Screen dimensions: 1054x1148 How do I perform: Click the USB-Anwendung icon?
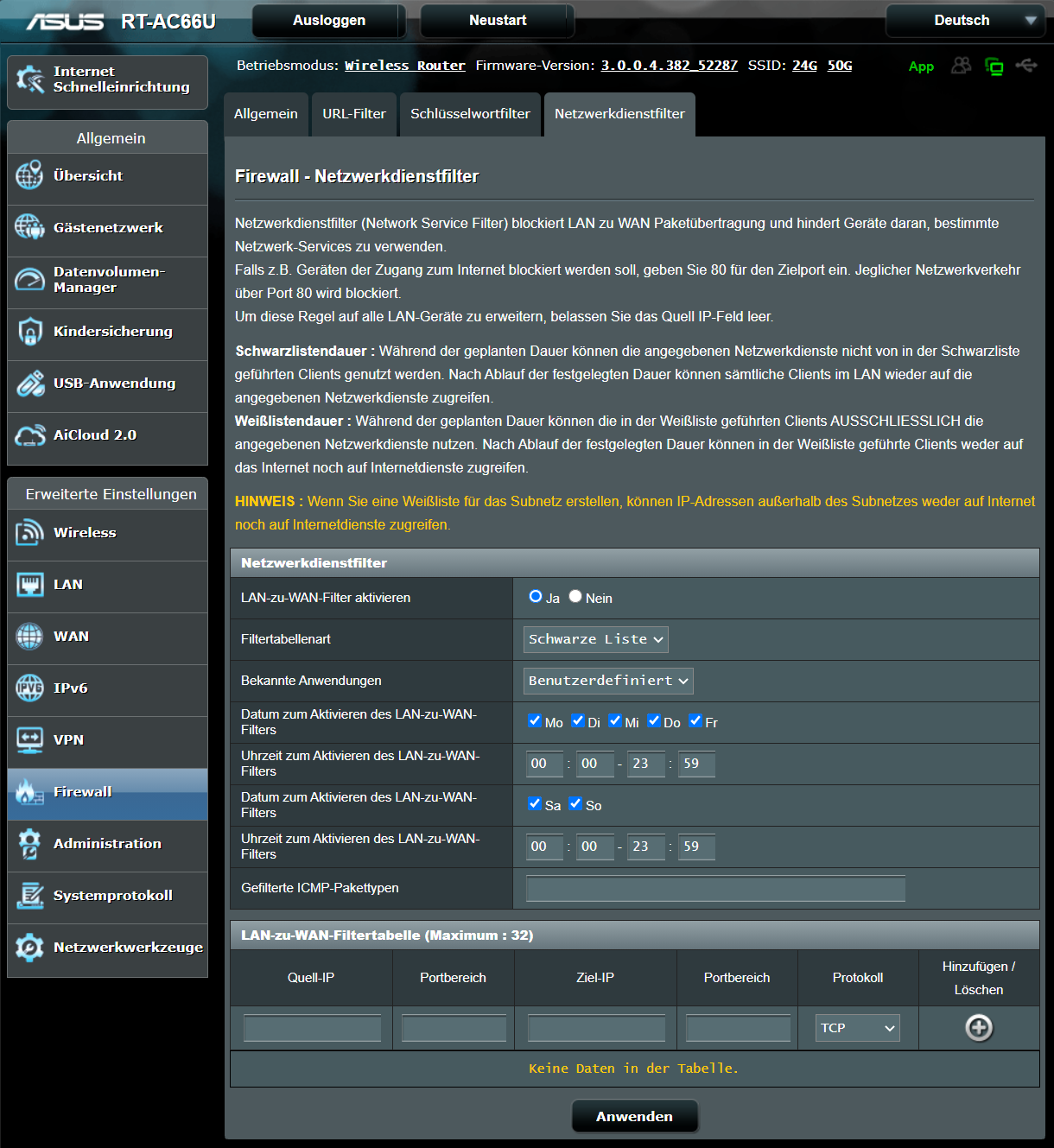pyautogui.click(x=29, y=384)
